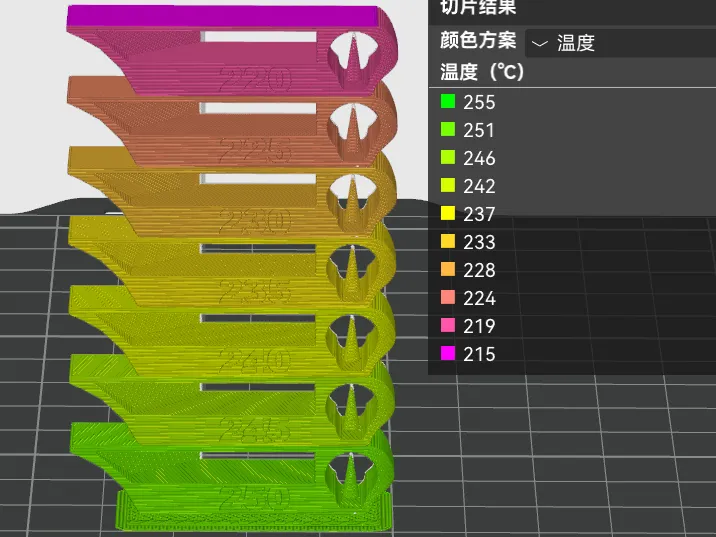
Task: Select the 228 temperature value text
Action: click(479, 270)
